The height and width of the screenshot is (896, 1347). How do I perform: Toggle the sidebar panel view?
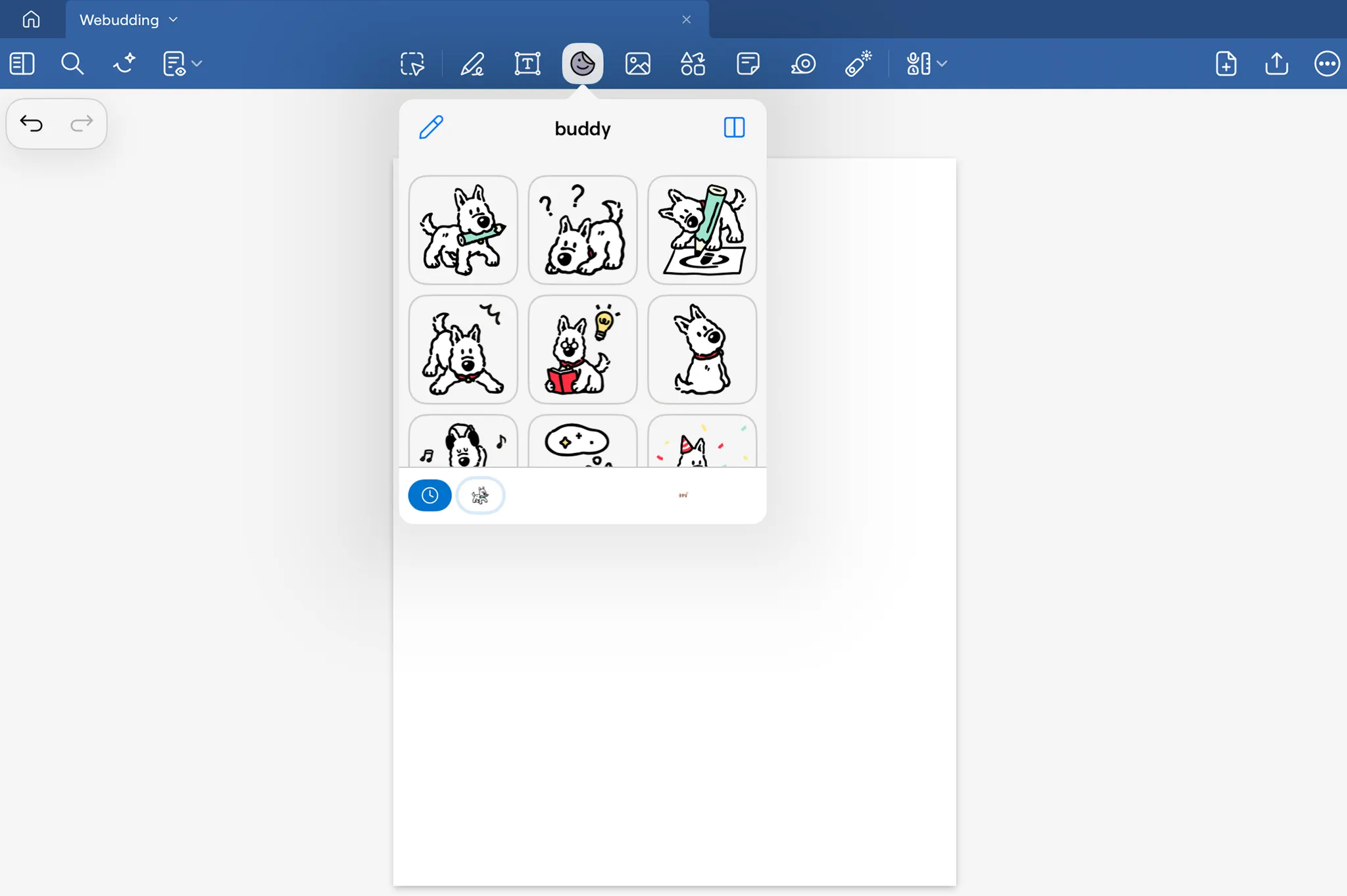(x=22, y=64)
